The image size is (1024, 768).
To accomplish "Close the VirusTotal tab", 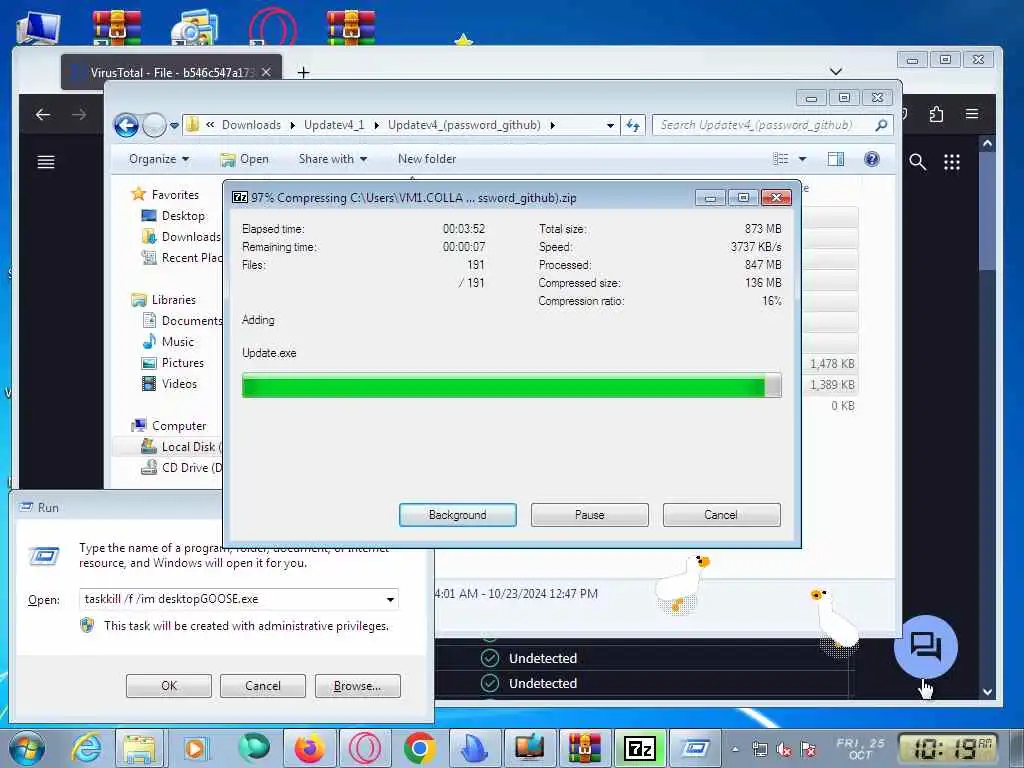I will click(x=266, y=72).
